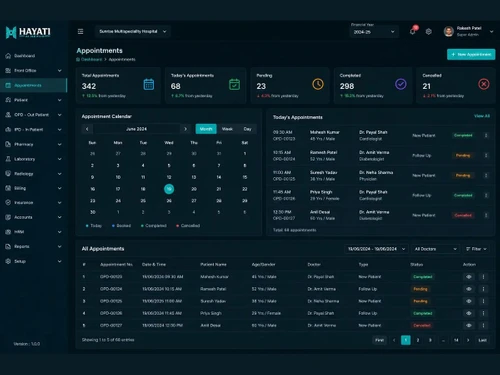Go to the Last pagination page
500x375 pixels.
point(482,340)
